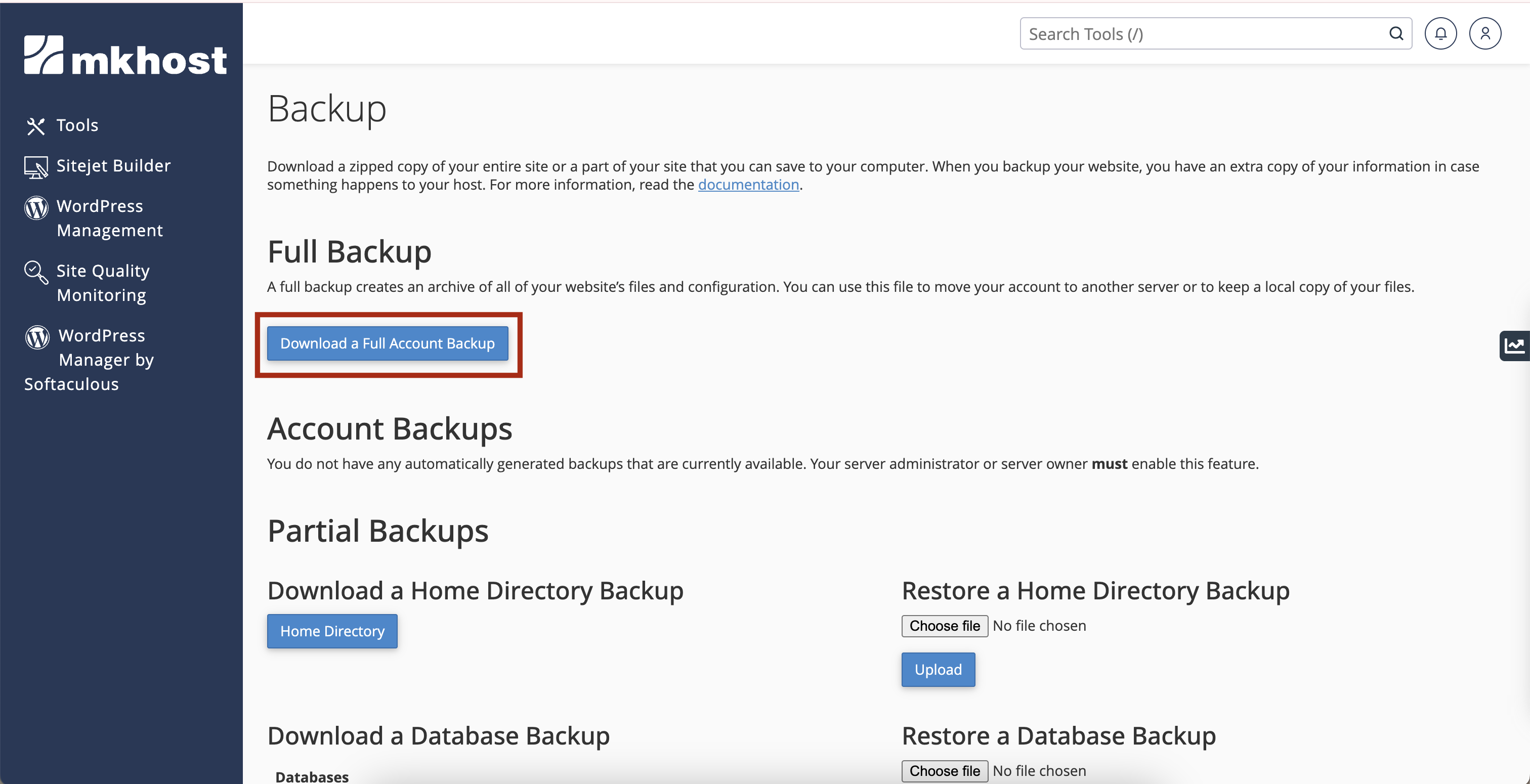This screenshot has height=784, width=1530.
Task: Click the WordPress Management logo icon
Action: (x=35, y=208)
